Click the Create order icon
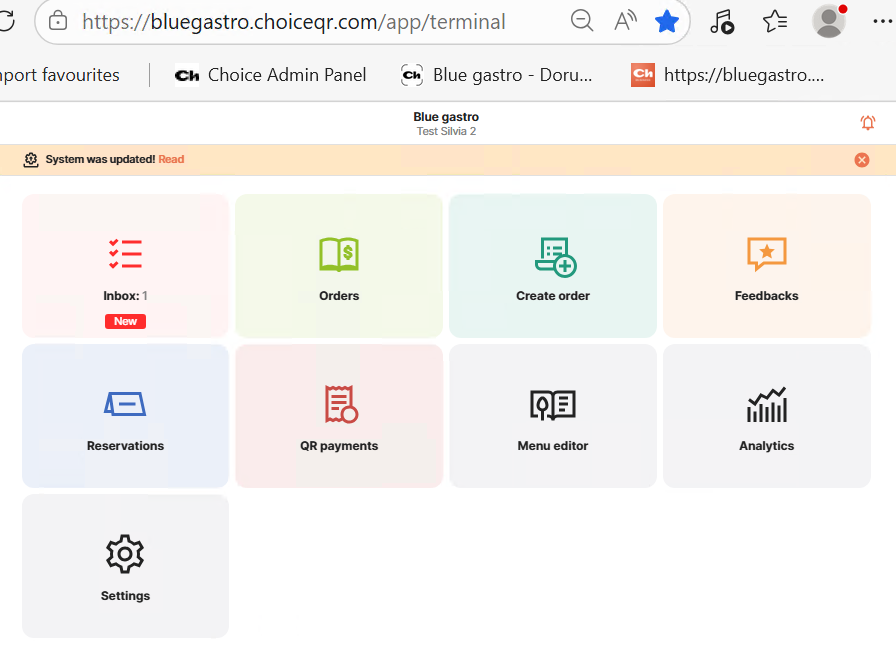Screen dimensions: 896x656 click(x=554, y=256)
